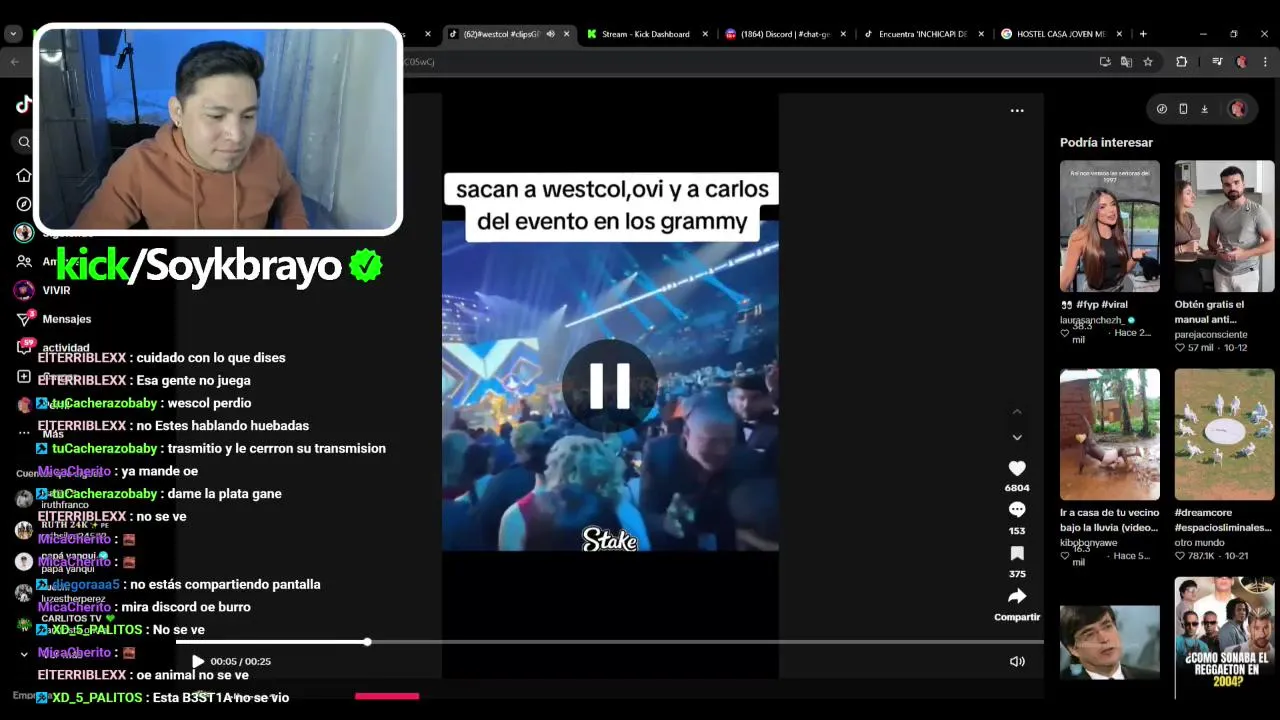This screenshot has height=720, width=1280.
Task: Open the tab search dropdown at top left
Action: (13, 34)
